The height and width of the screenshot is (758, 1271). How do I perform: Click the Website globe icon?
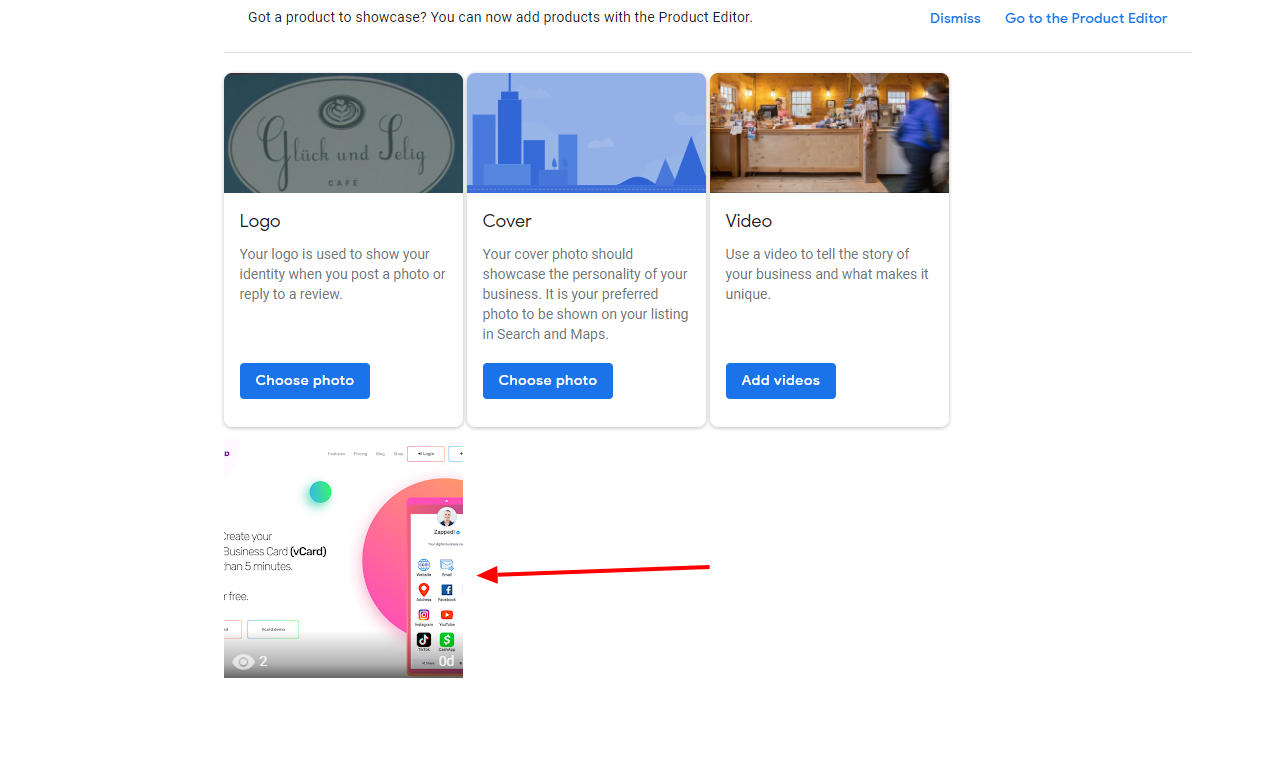coord(424,565)
